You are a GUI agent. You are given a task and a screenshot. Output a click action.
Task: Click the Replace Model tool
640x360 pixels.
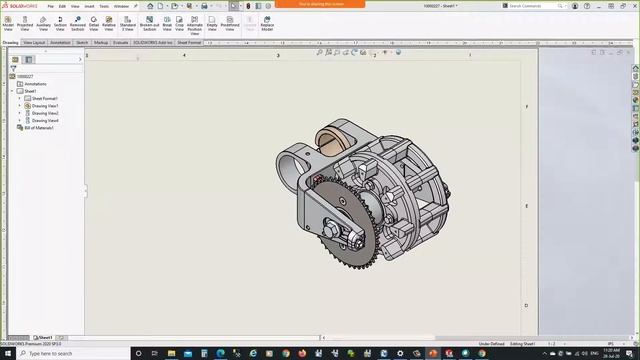coord(267,24)
